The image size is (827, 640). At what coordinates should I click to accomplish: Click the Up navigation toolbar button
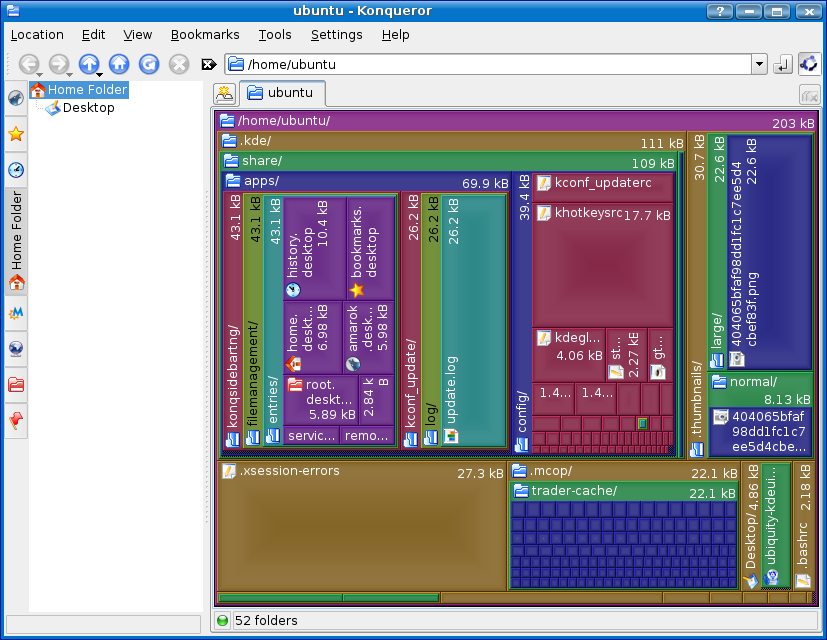[88, 64]
